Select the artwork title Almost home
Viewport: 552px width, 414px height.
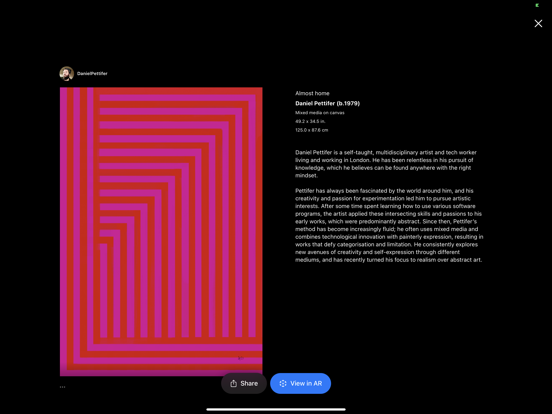[x=312, y=93]
